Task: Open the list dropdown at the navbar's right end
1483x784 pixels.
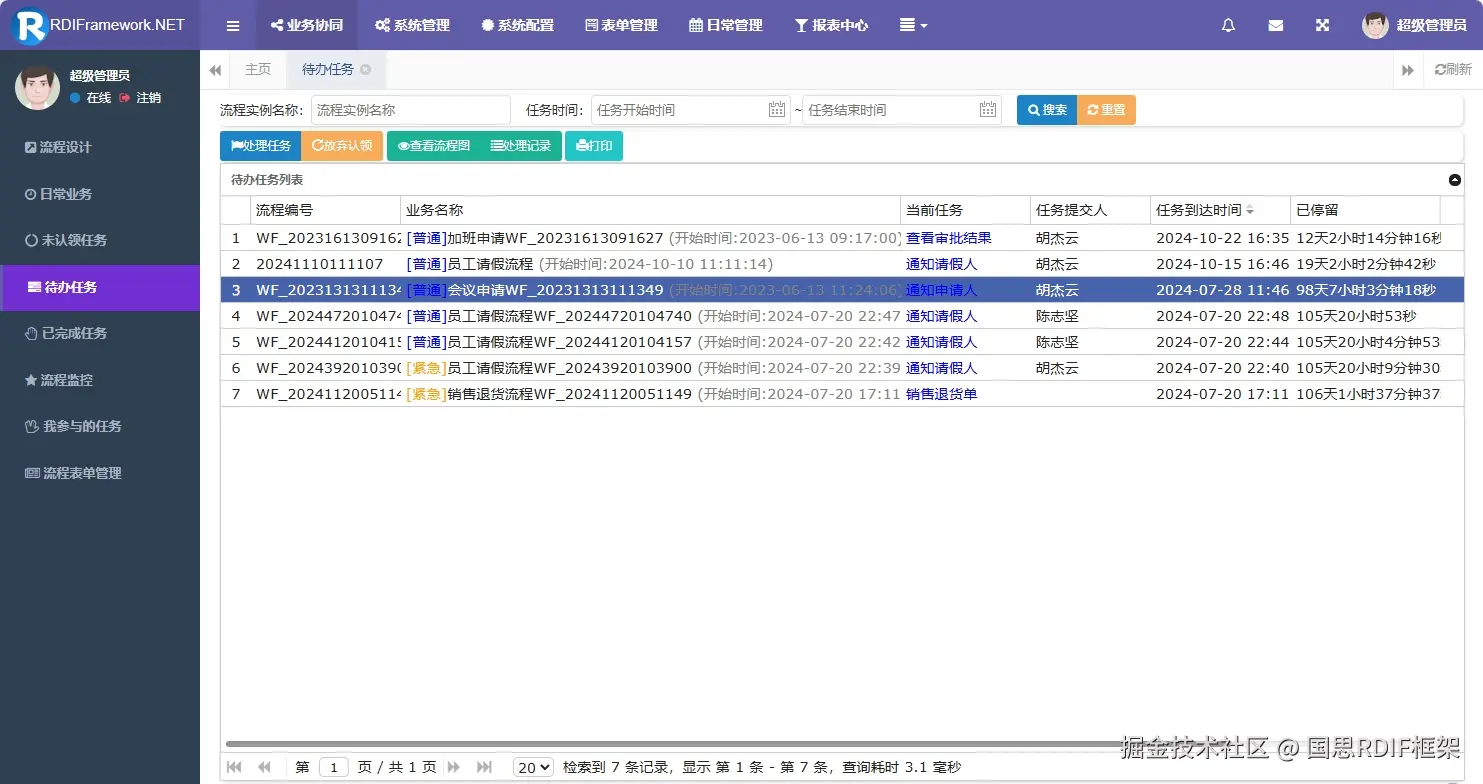Action: pyautogui.click(x=912, y=25)
